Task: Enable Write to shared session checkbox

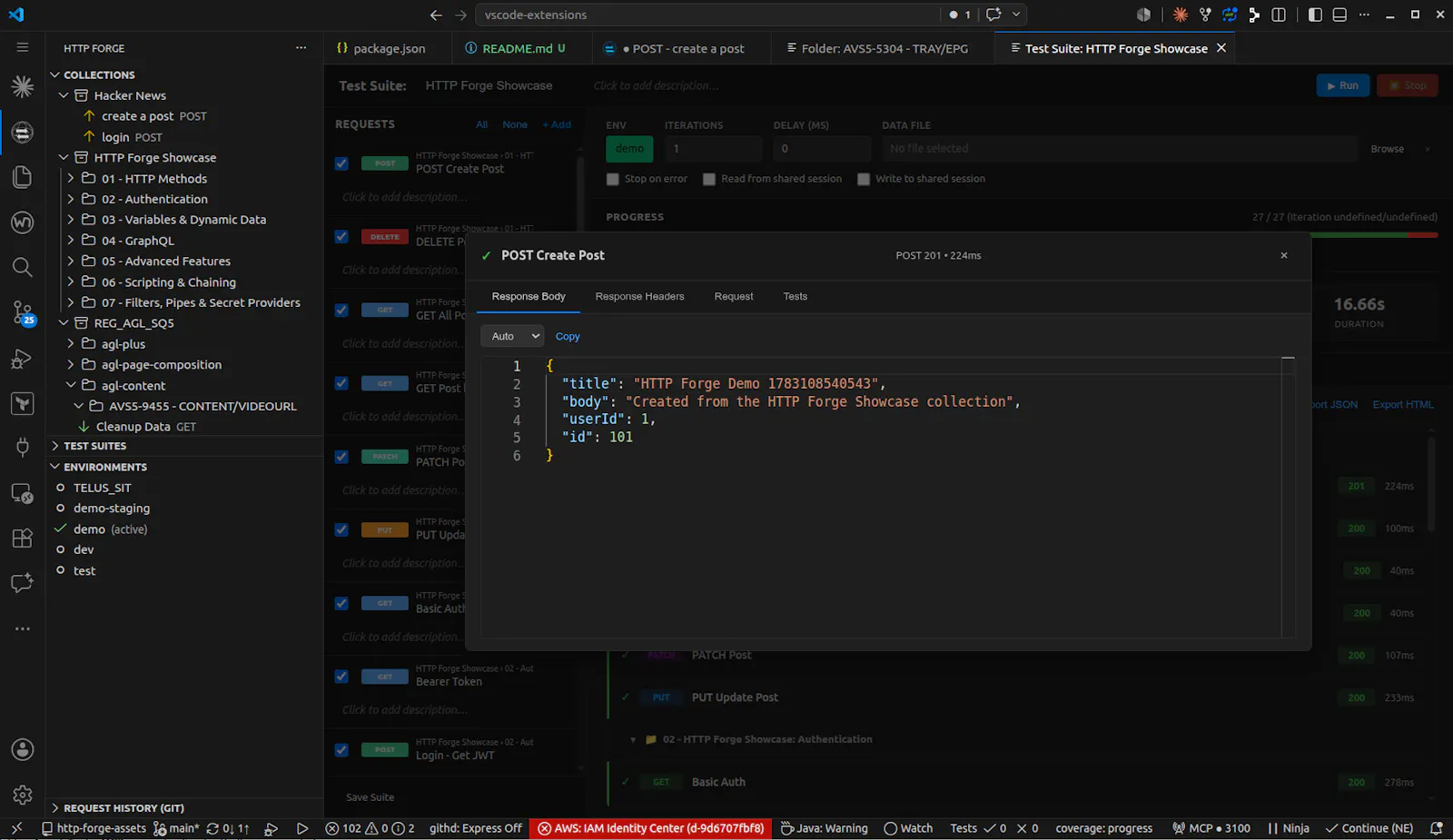Action: 864,179
